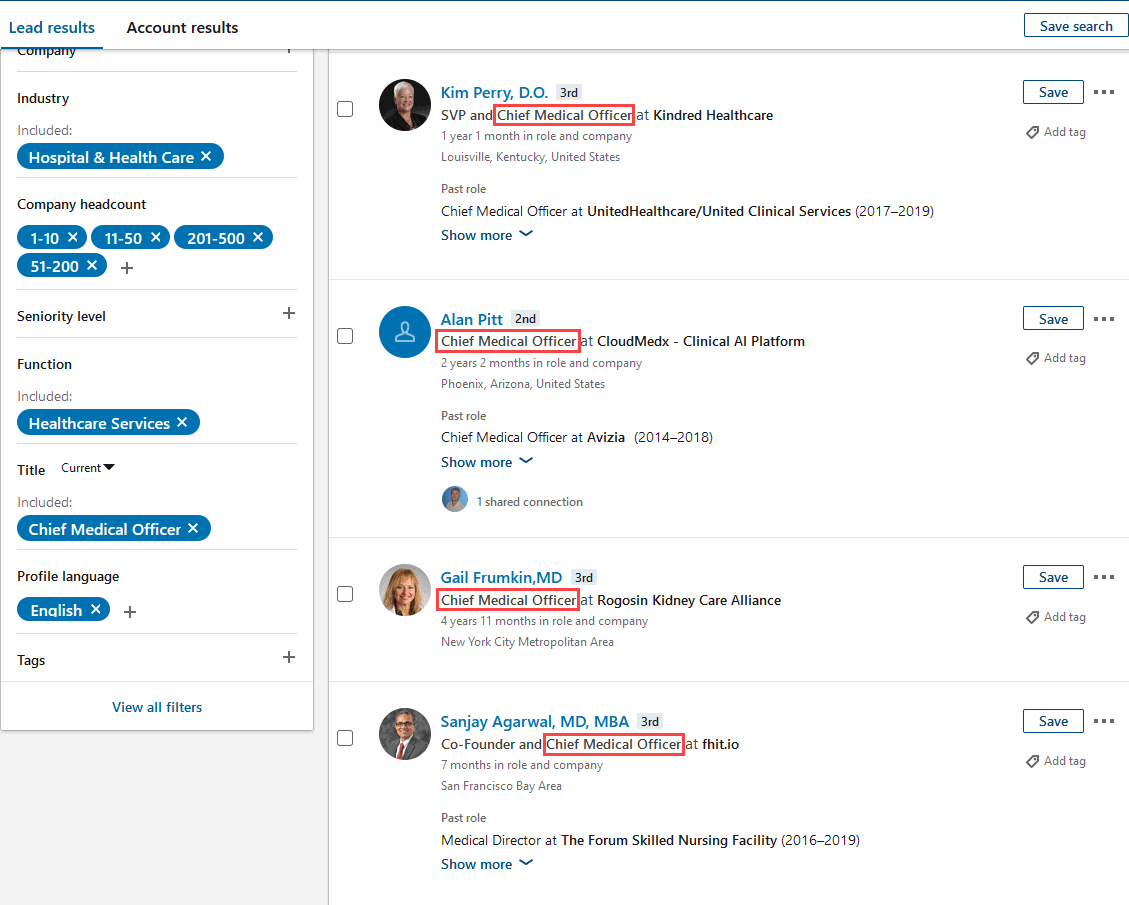Open Rogosin Kidney Care Alliance company
Screen dimensions: 1129x905
(689, 600)
